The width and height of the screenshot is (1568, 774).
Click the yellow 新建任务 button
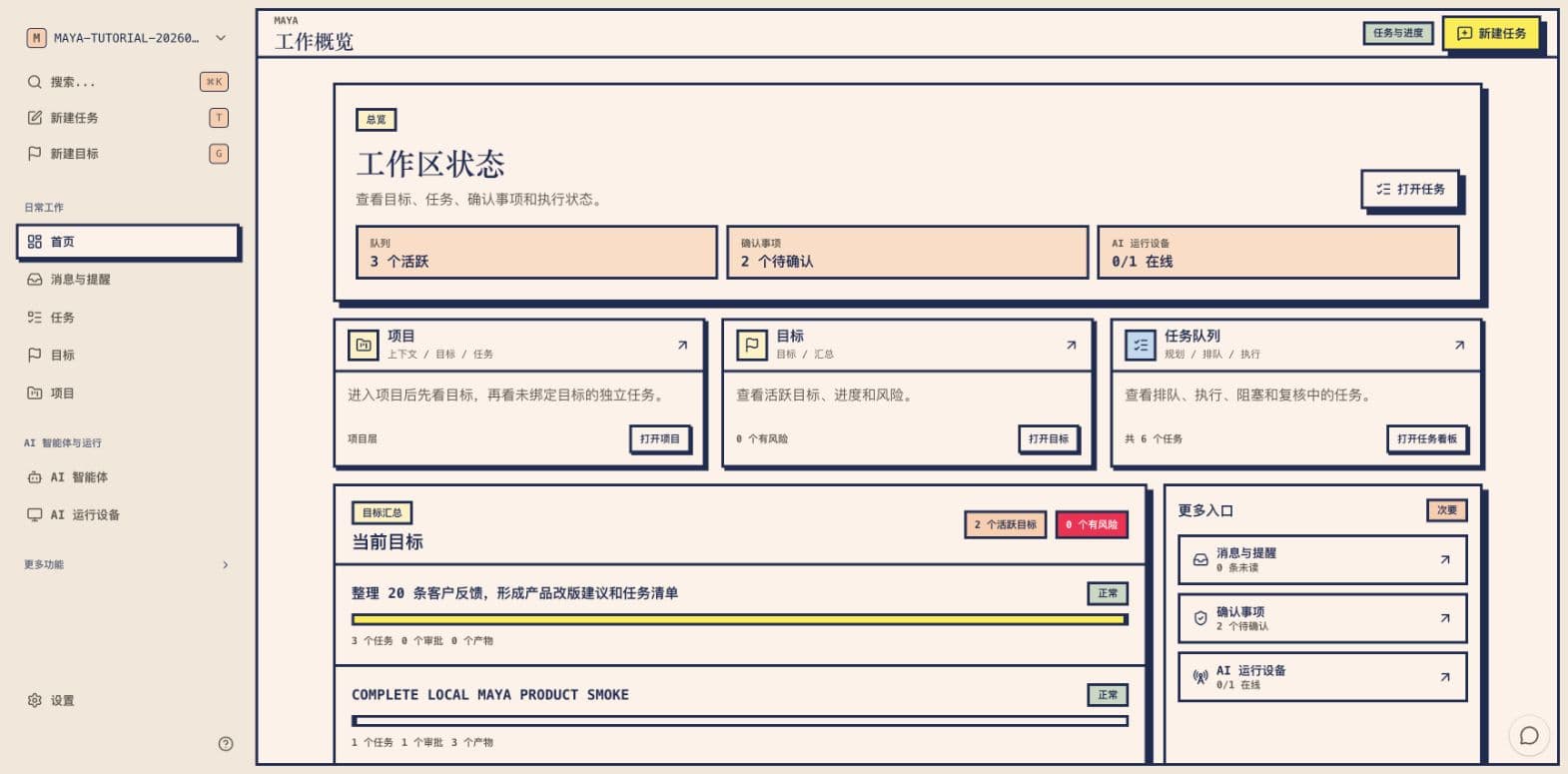tap(1491, 33)
